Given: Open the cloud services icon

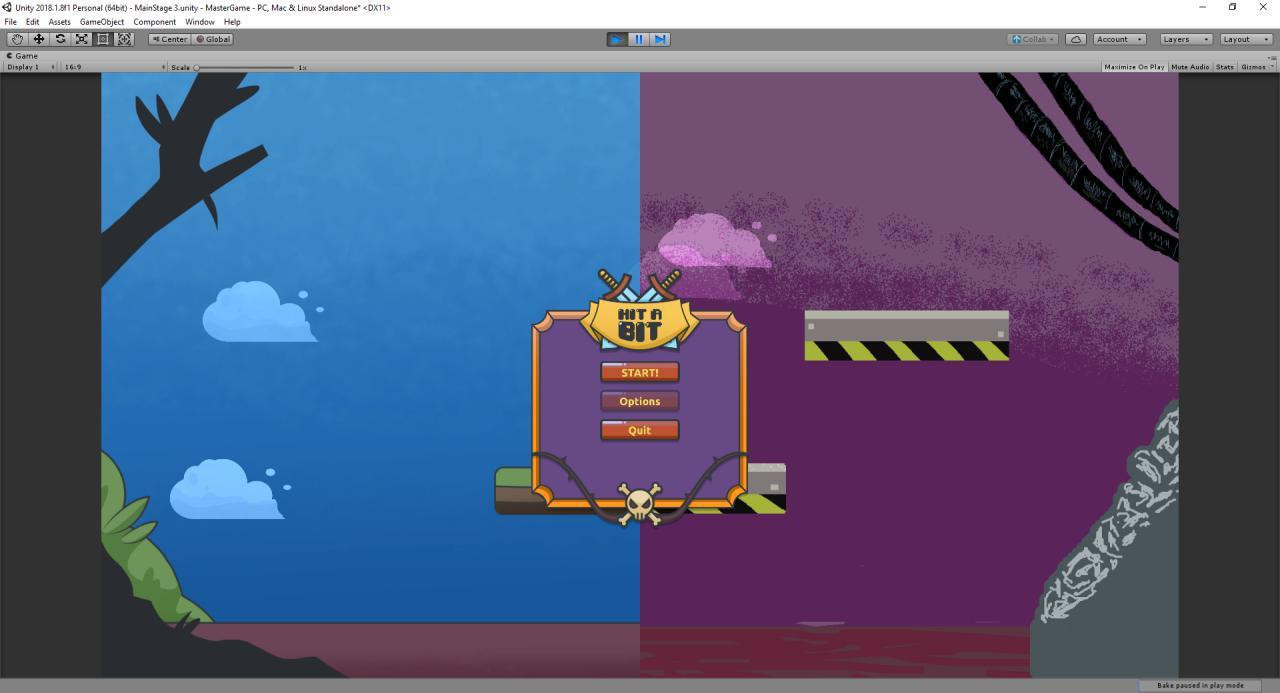Looking at the screenshot, I should [x=1076, y=39].
